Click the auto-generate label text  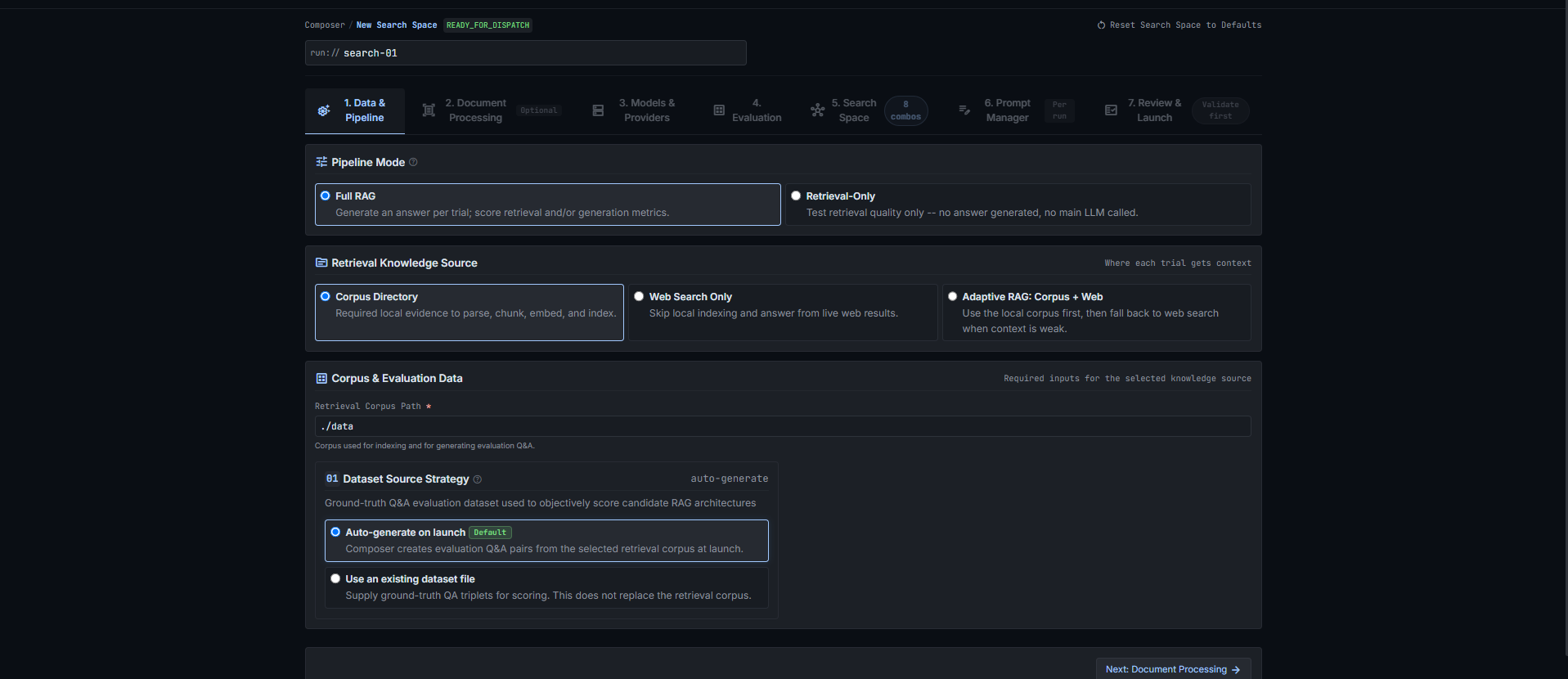[x=730, y=479]
